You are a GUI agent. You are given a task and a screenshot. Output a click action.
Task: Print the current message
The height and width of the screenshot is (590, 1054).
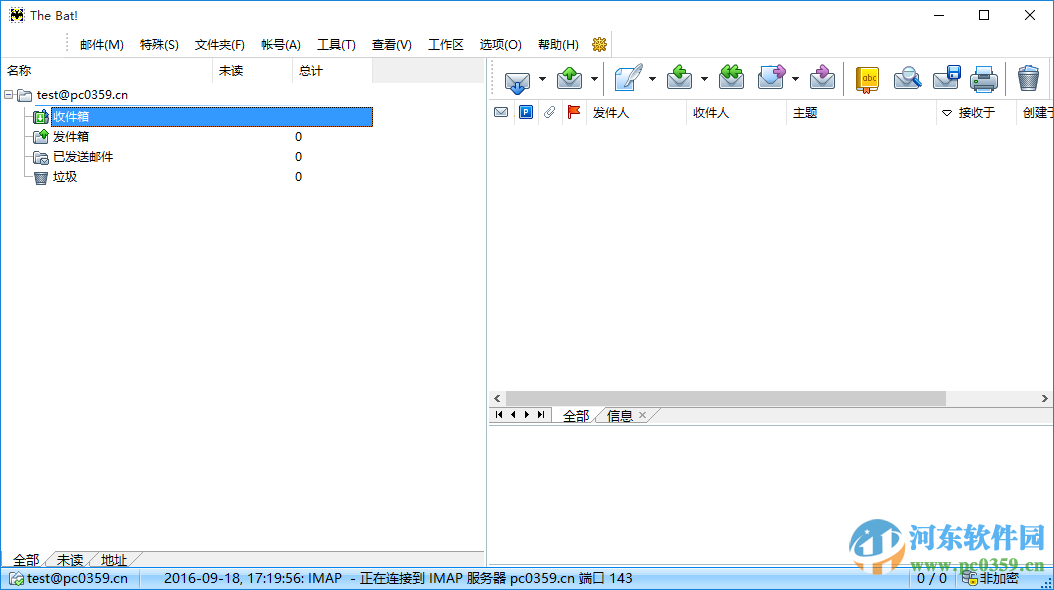click(x=984, y=78)
